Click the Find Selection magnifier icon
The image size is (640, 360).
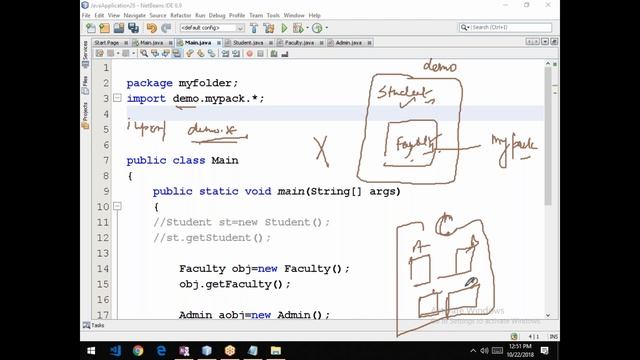144,53
